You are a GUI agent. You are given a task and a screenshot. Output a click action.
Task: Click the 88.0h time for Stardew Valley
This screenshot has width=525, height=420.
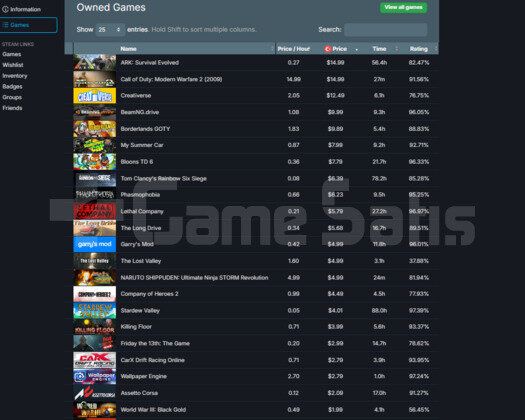point(379,311)
